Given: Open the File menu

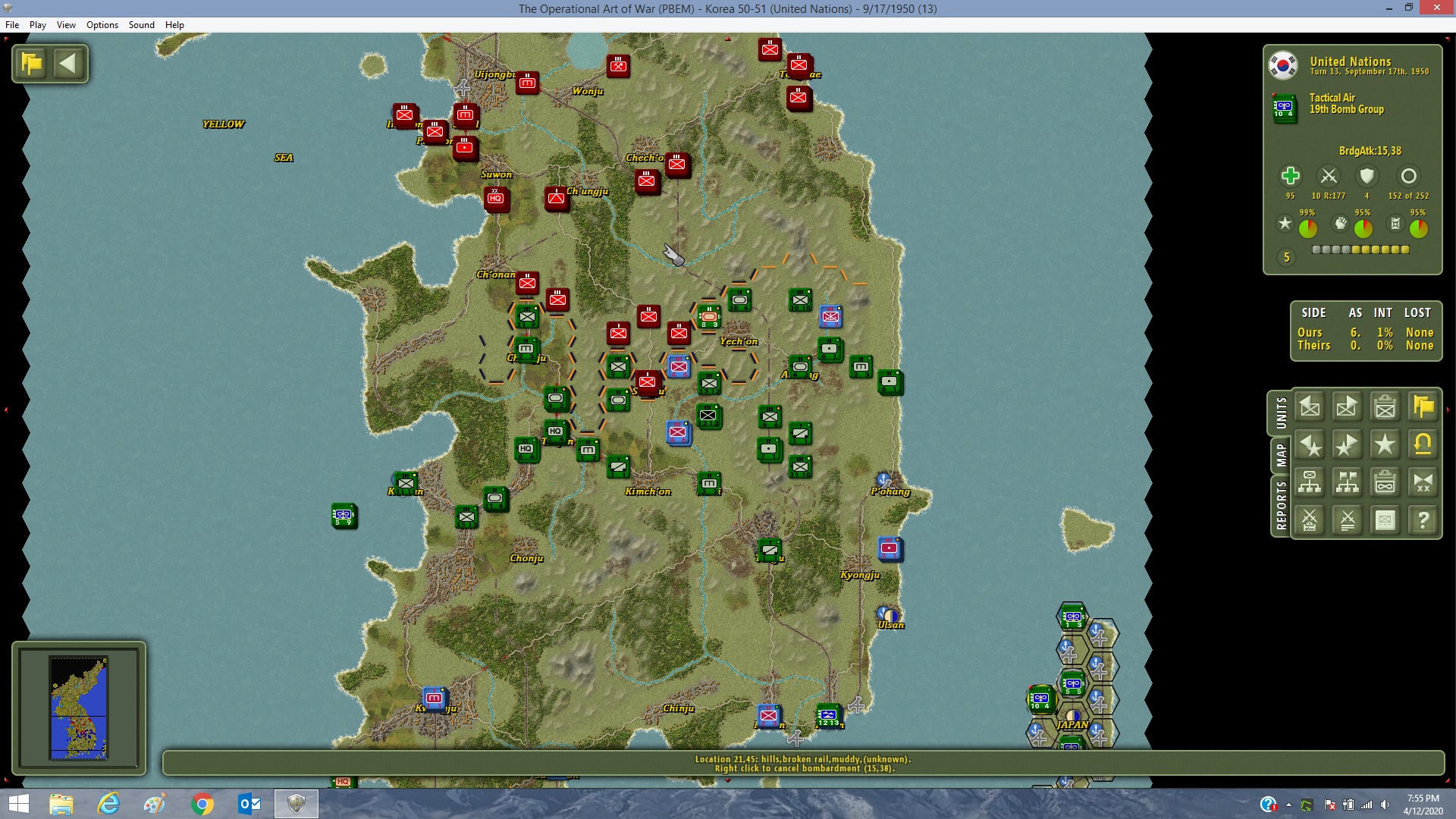Looking at the screenshot, I should [12, 25].
